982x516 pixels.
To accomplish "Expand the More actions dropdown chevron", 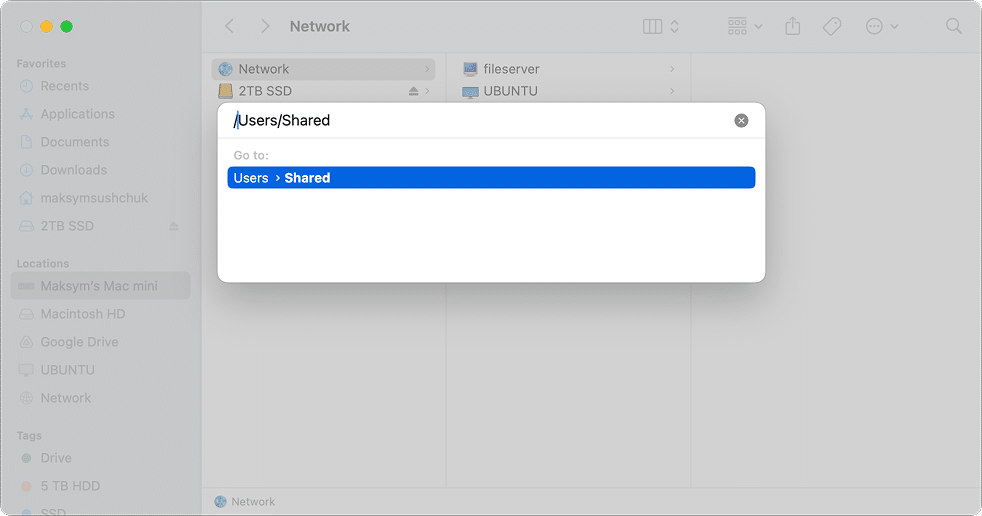I will (894, 26).
